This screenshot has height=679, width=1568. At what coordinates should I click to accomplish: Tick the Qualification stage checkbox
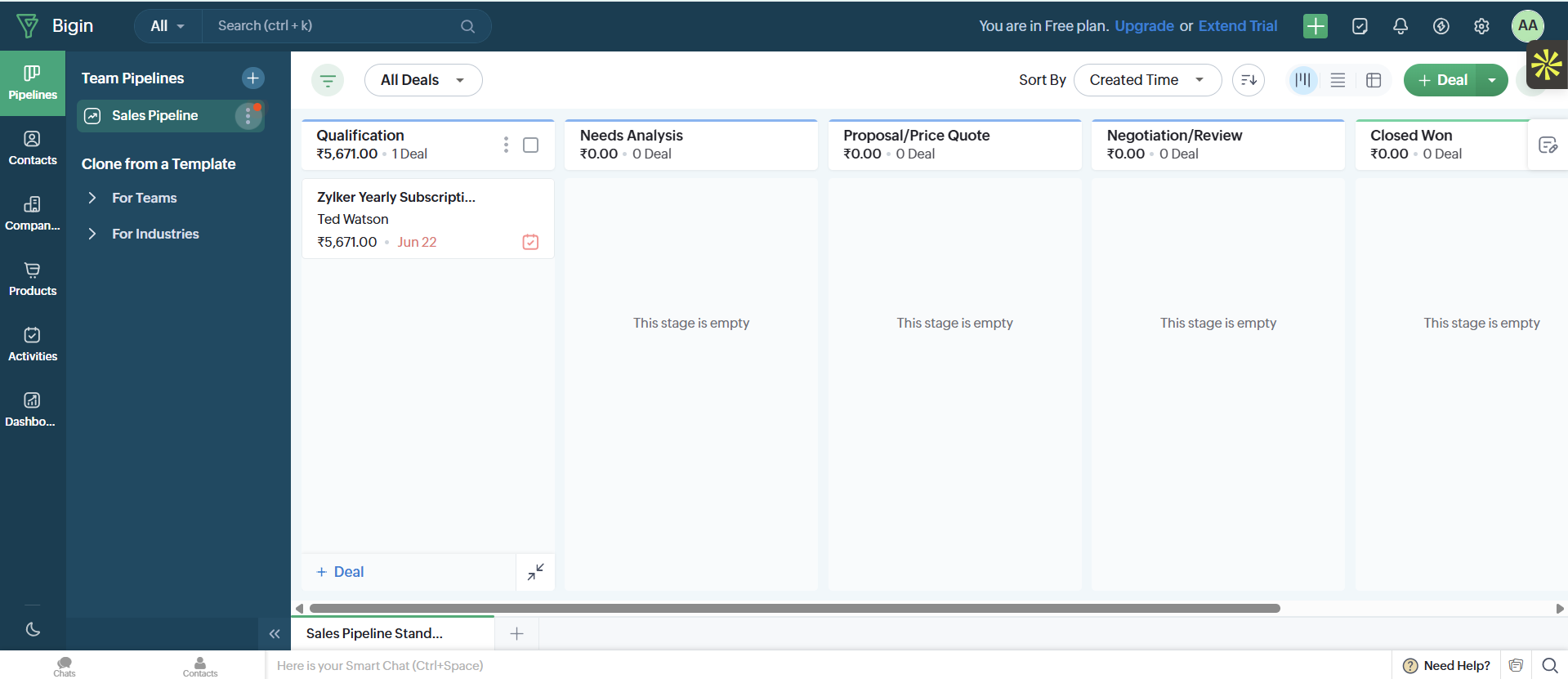click(x=530, y=145)
